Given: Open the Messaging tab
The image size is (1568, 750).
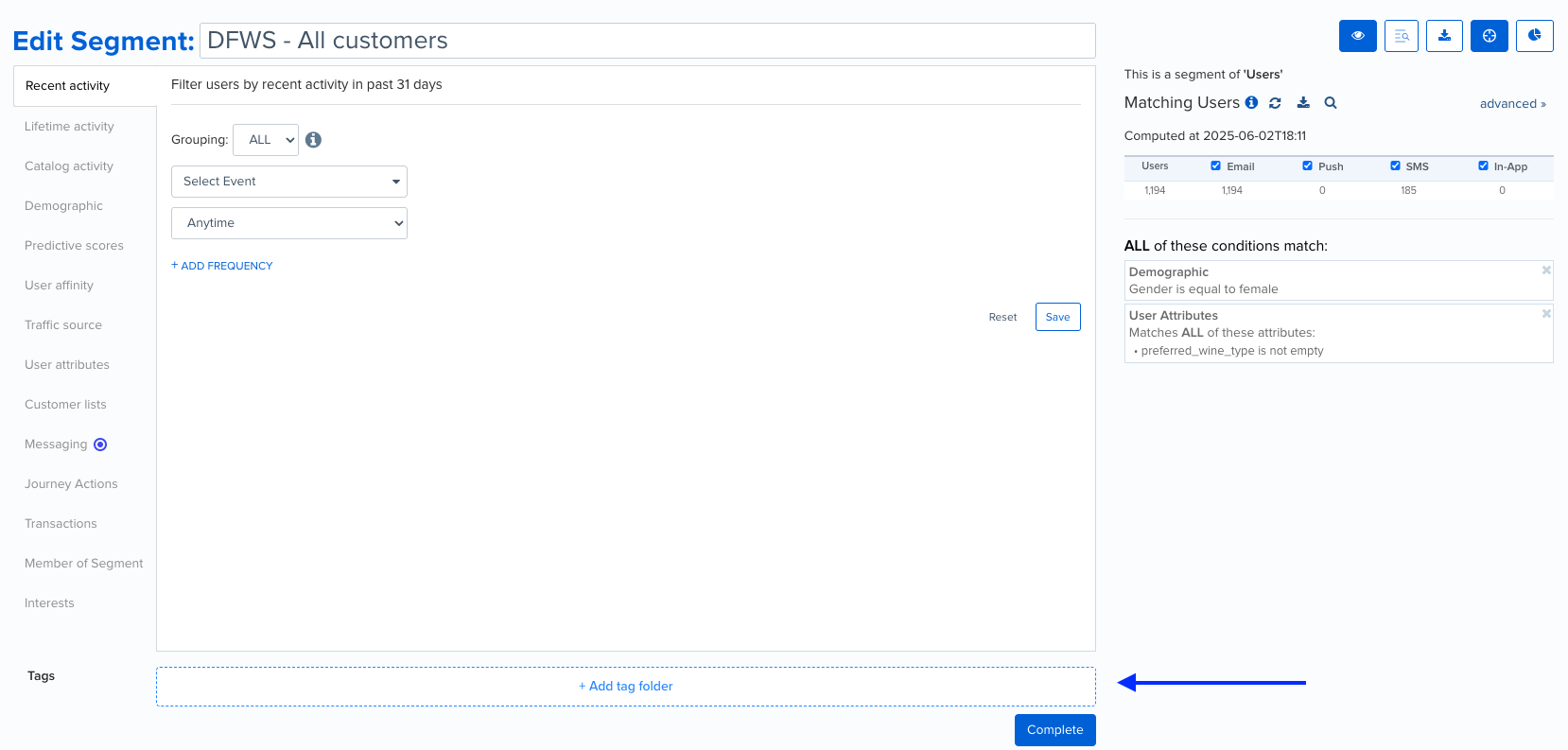Looking at the screenshot, I should (x=56, y=445).
